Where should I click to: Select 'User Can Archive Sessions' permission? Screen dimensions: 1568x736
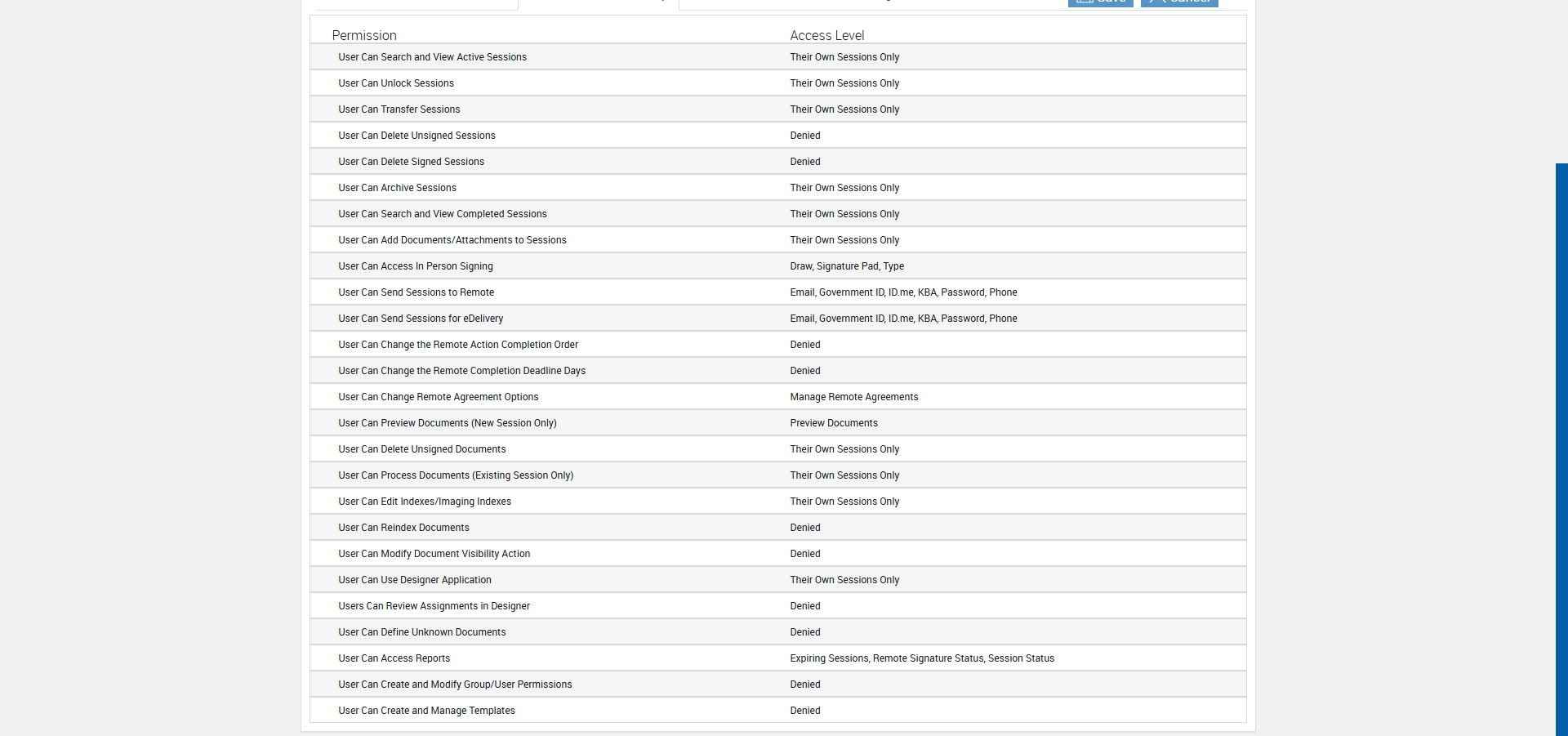pos(397,188)
